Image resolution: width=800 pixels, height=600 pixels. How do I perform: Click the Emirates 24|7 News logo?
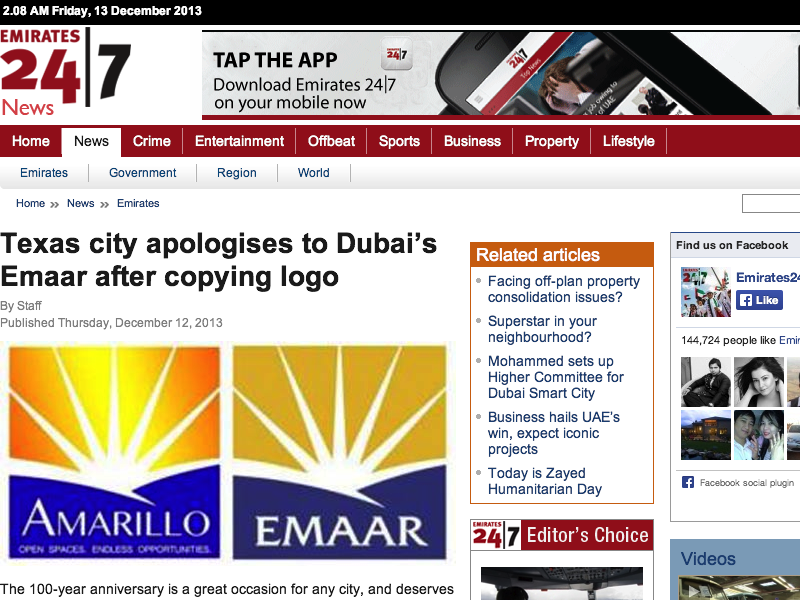65,72
